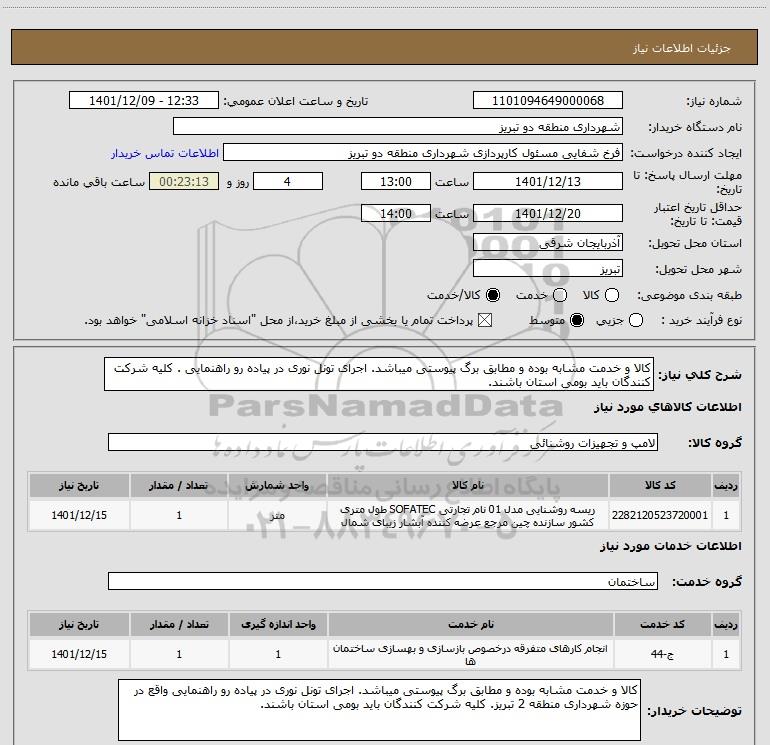
Task: Click the announcement date field 1401/12/09 - 12:33
Action: point(144,100)
